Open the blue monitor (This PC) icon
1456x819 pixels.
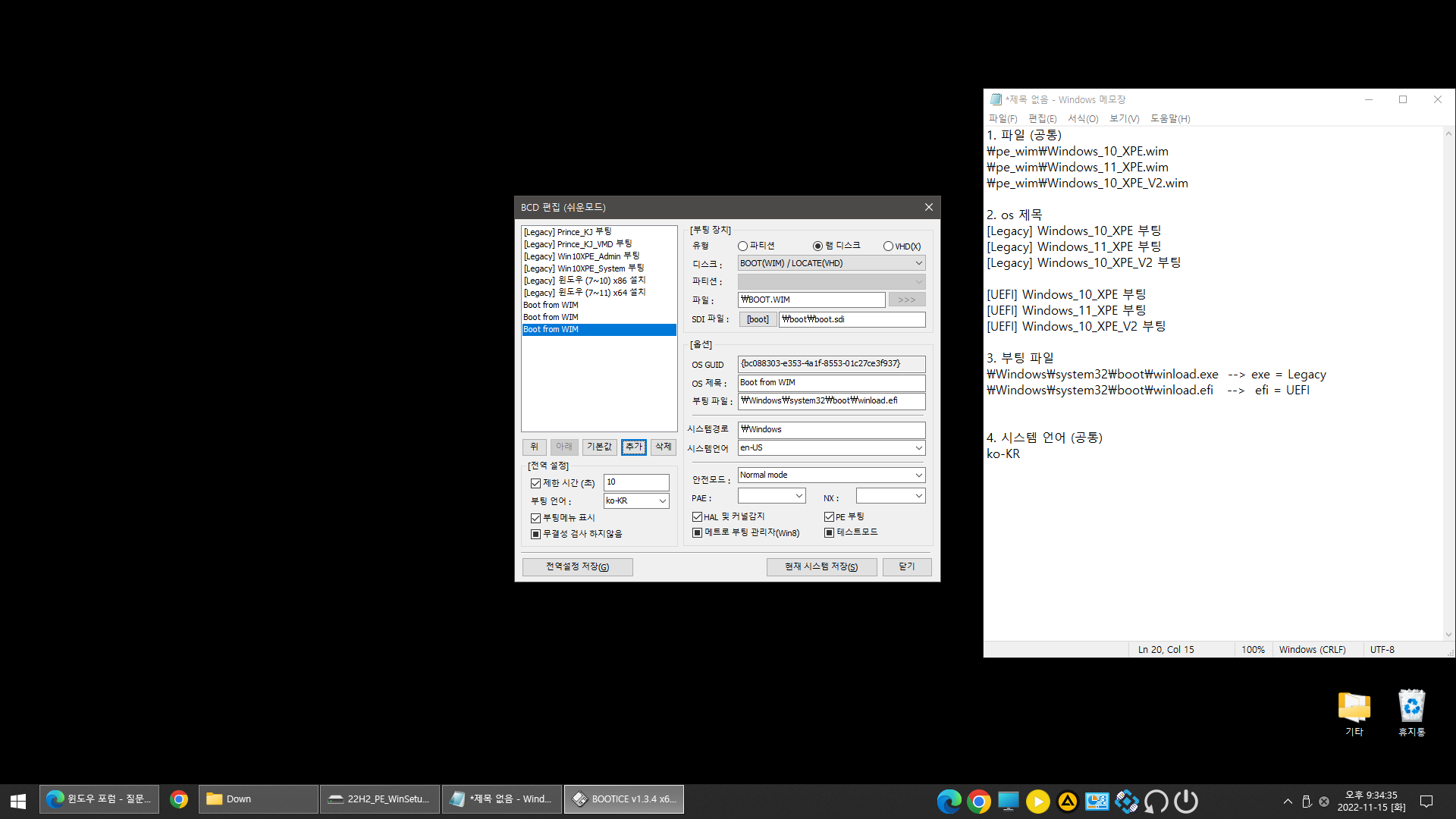[1008, 802]
